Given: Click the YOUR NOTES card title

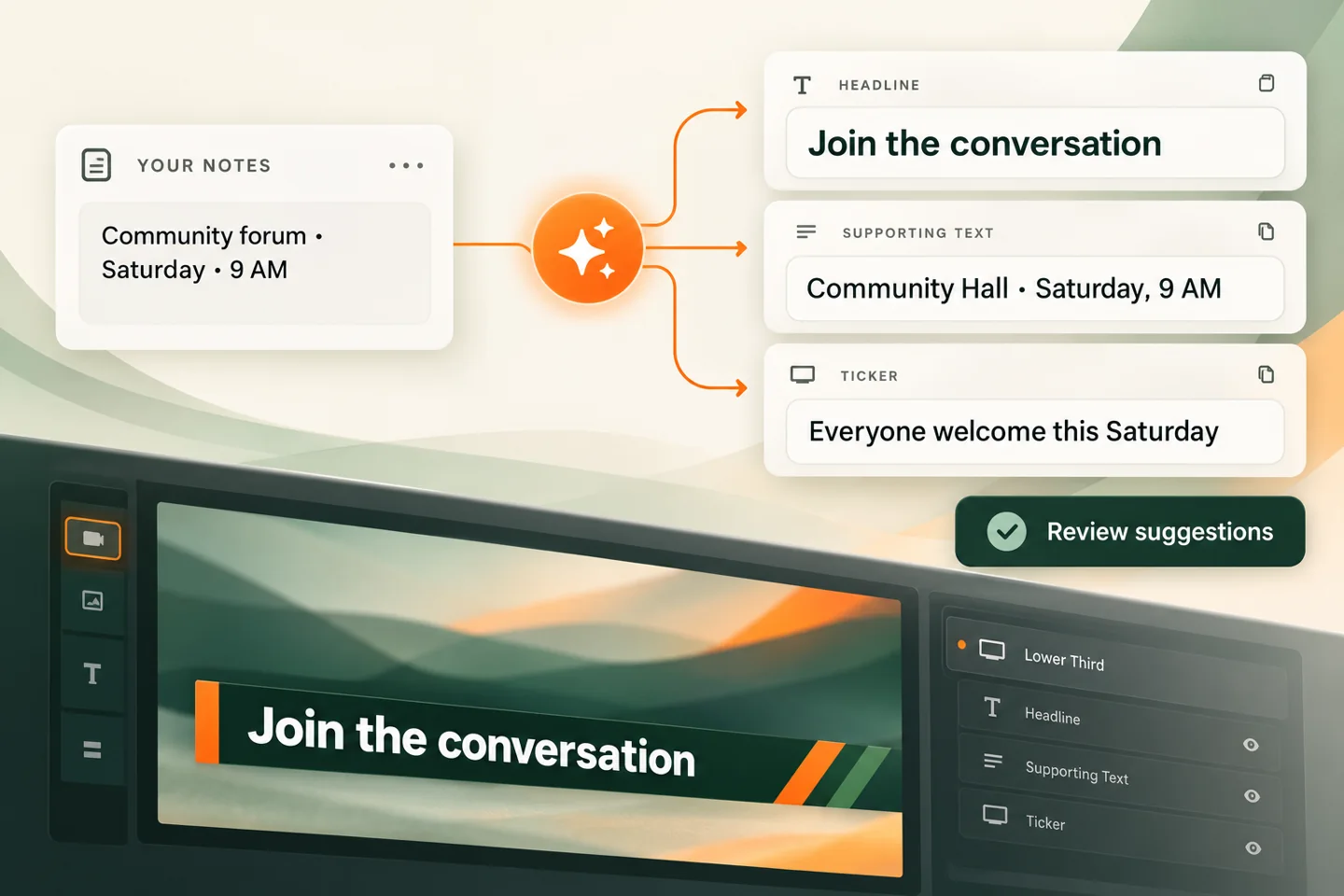Looking at the screenshot, I should [203, 165].
